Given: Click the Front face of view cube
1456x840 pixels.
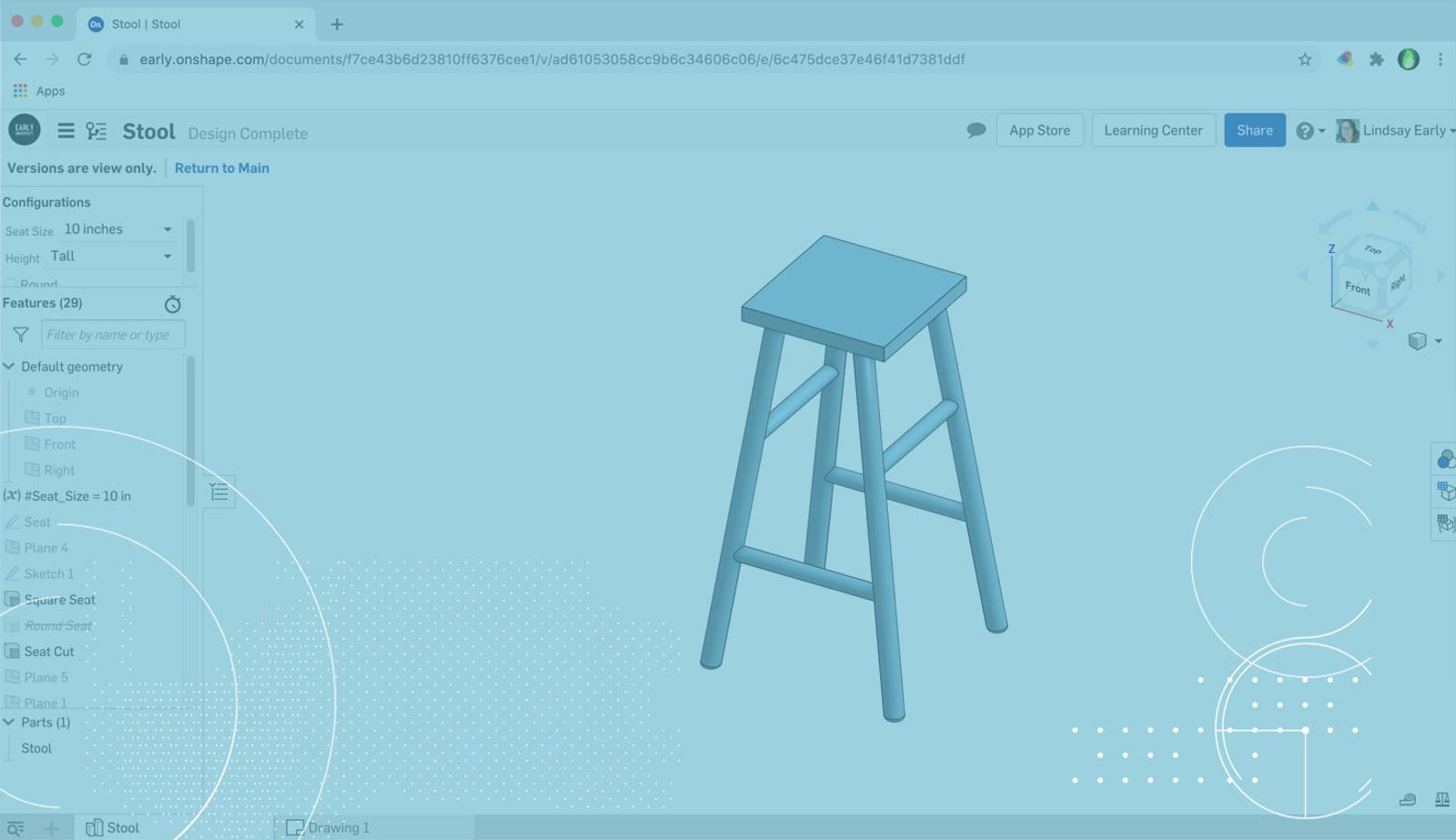Looking at the screenshot, I should click(1357, 288).
